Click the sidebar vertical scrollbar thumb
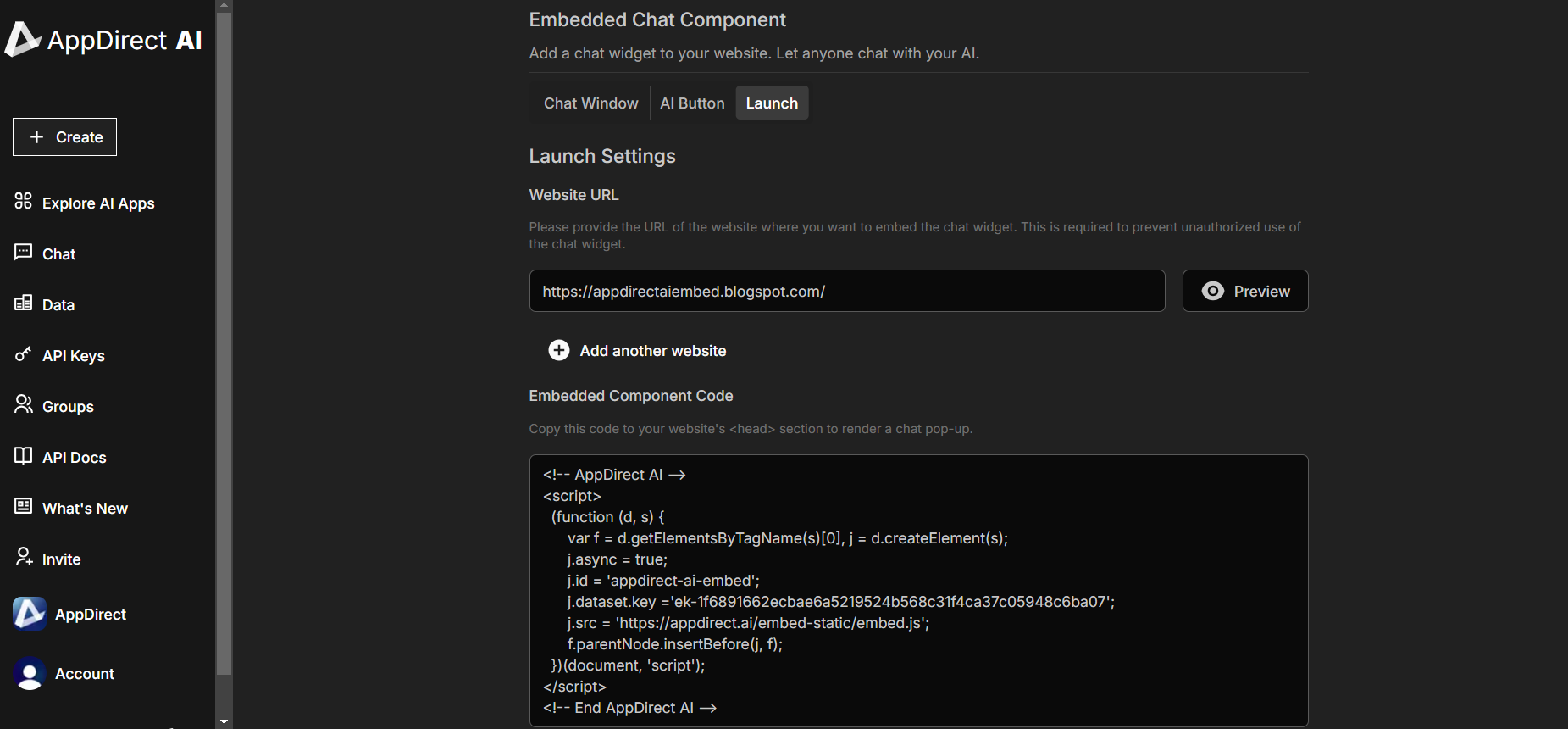This screenshot has height=729, width=1568. [224, 343]
